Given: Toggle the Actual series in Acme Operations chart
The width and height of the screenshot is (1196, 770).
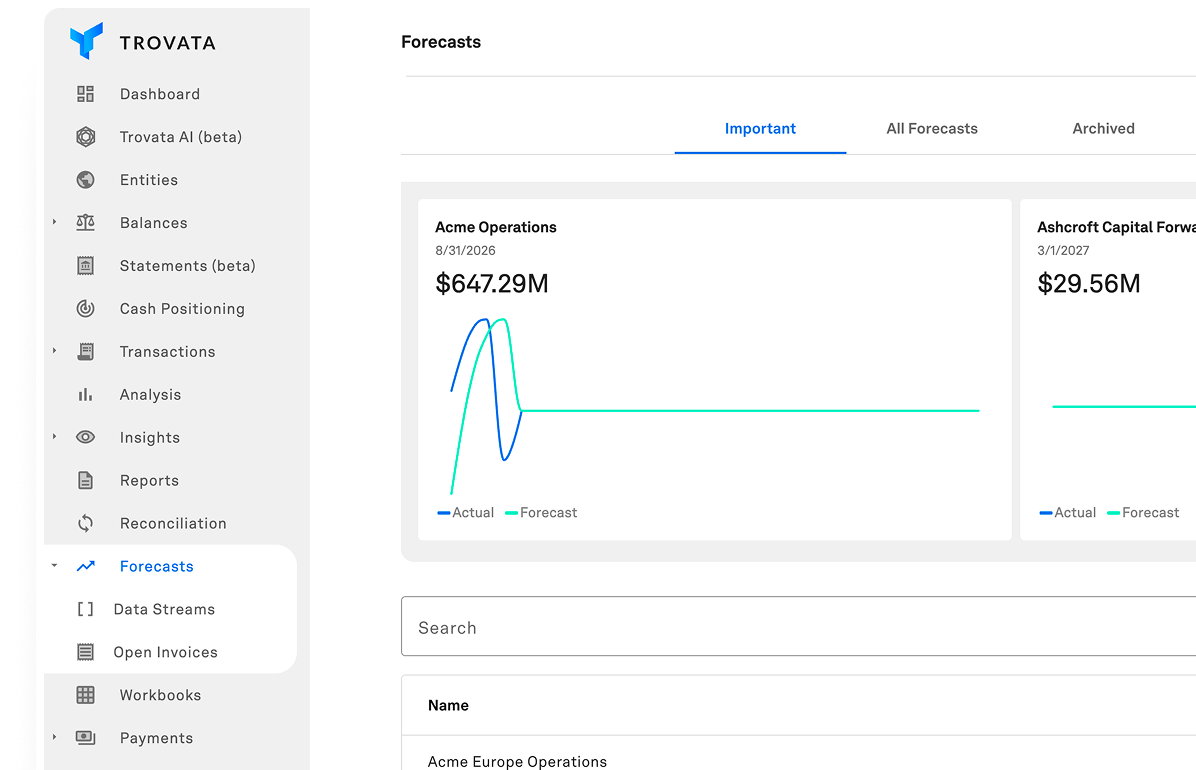Looking at the screenshot, I should (x=465, y=512).
